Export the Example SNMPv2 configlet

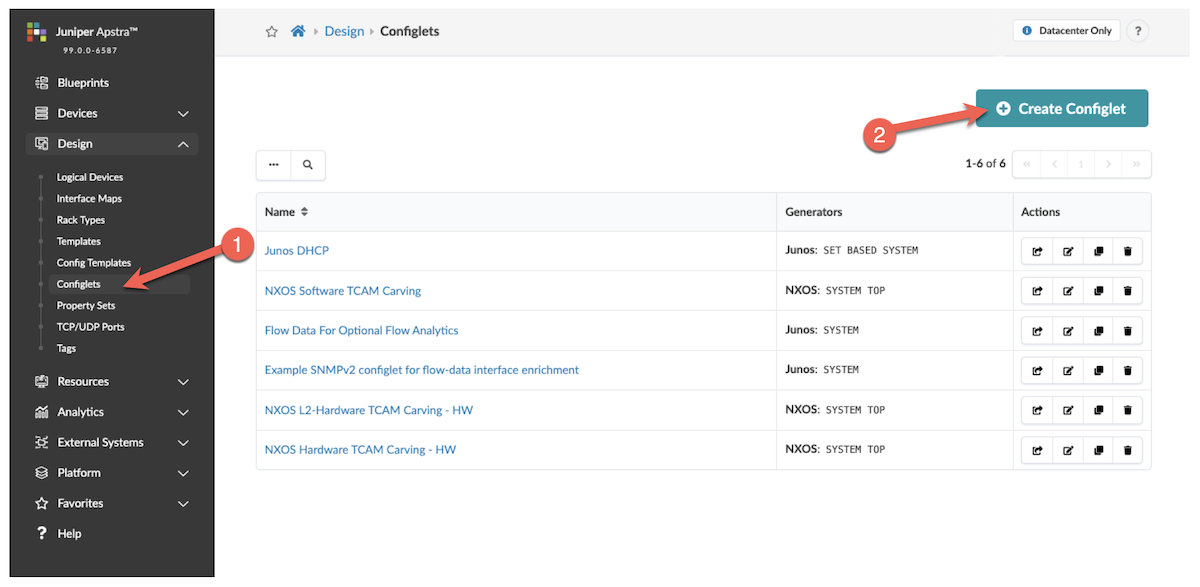click(1037, 371)
